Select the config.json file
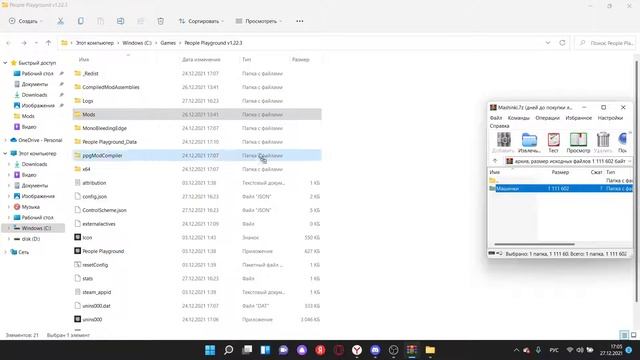640x360 pixels. coord(197,196)
